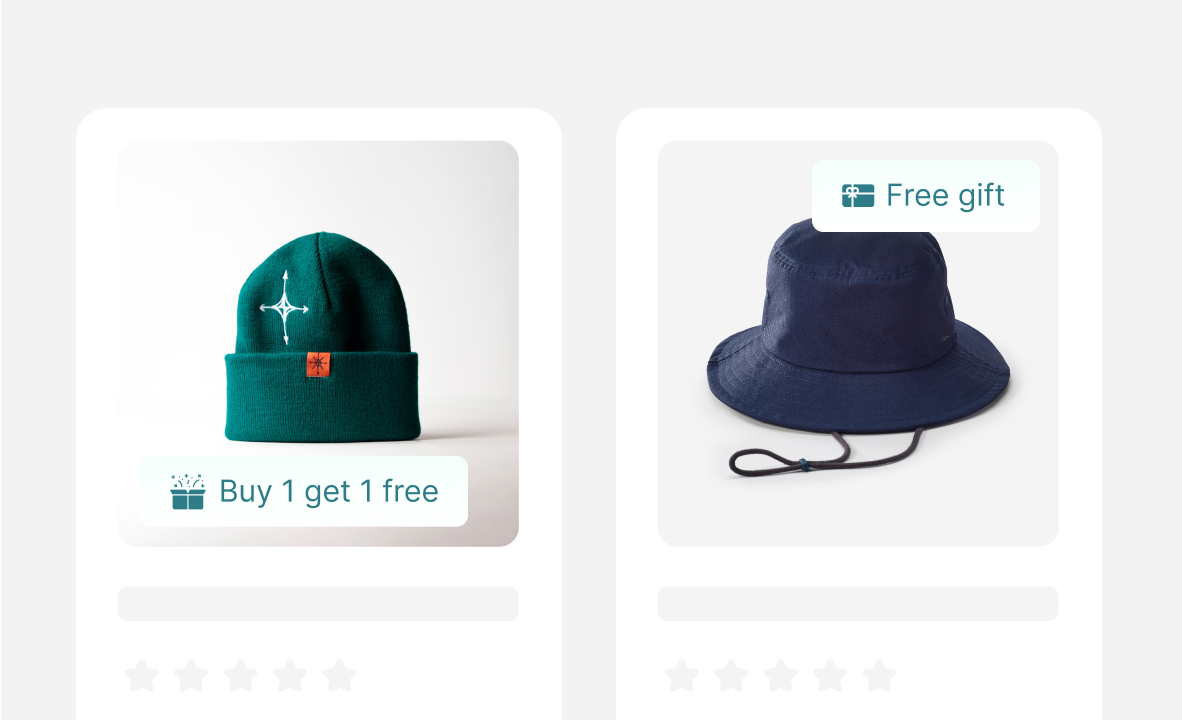Select the second star under the bucket hat
1182x720 pixels.
point(731,676)
